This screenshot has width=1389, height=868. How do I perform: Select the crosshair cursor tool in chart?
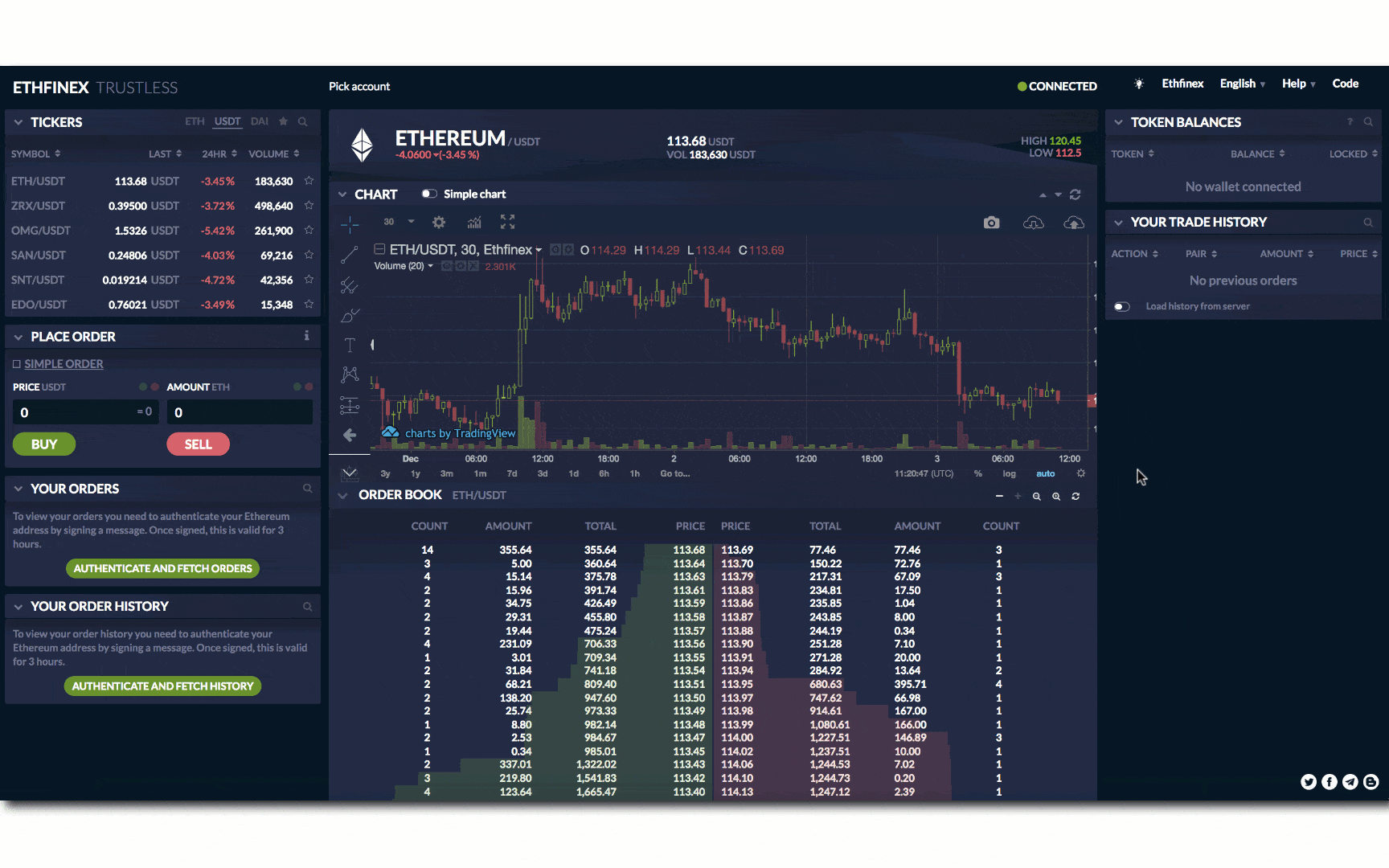[350, 224]
